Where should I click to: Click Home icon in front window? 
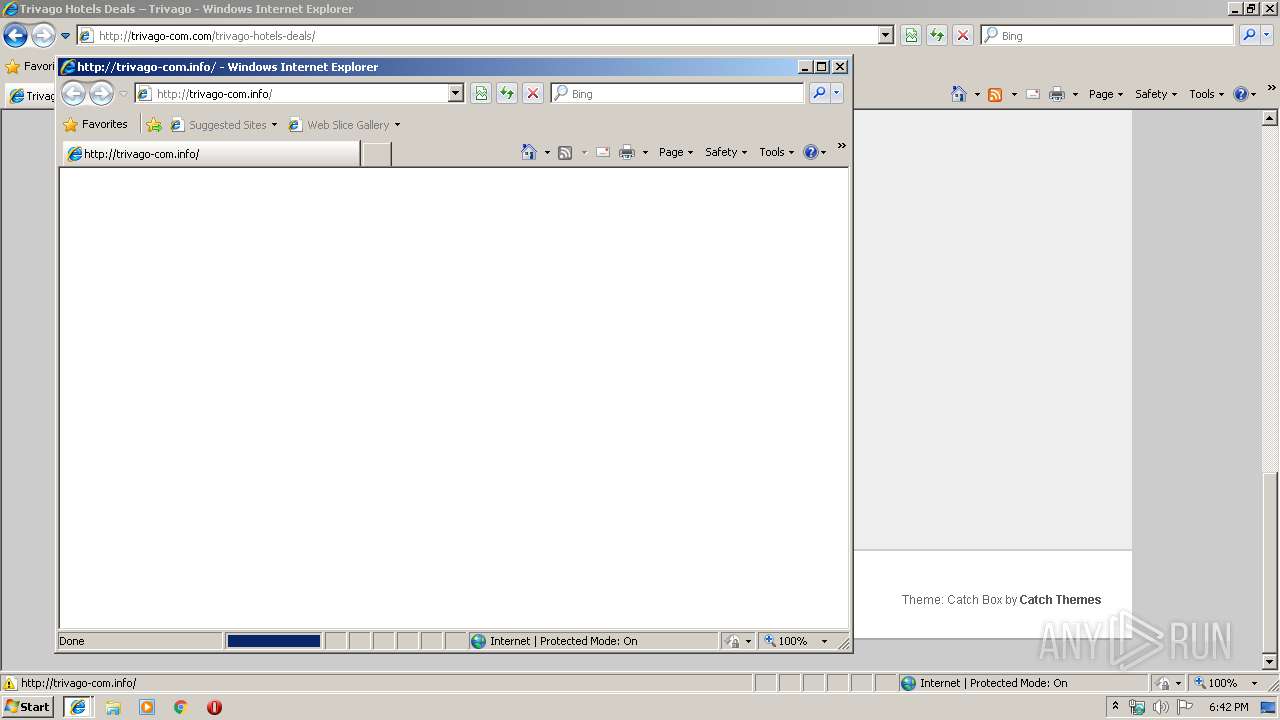pyautogui.click(x=529, y=152)
